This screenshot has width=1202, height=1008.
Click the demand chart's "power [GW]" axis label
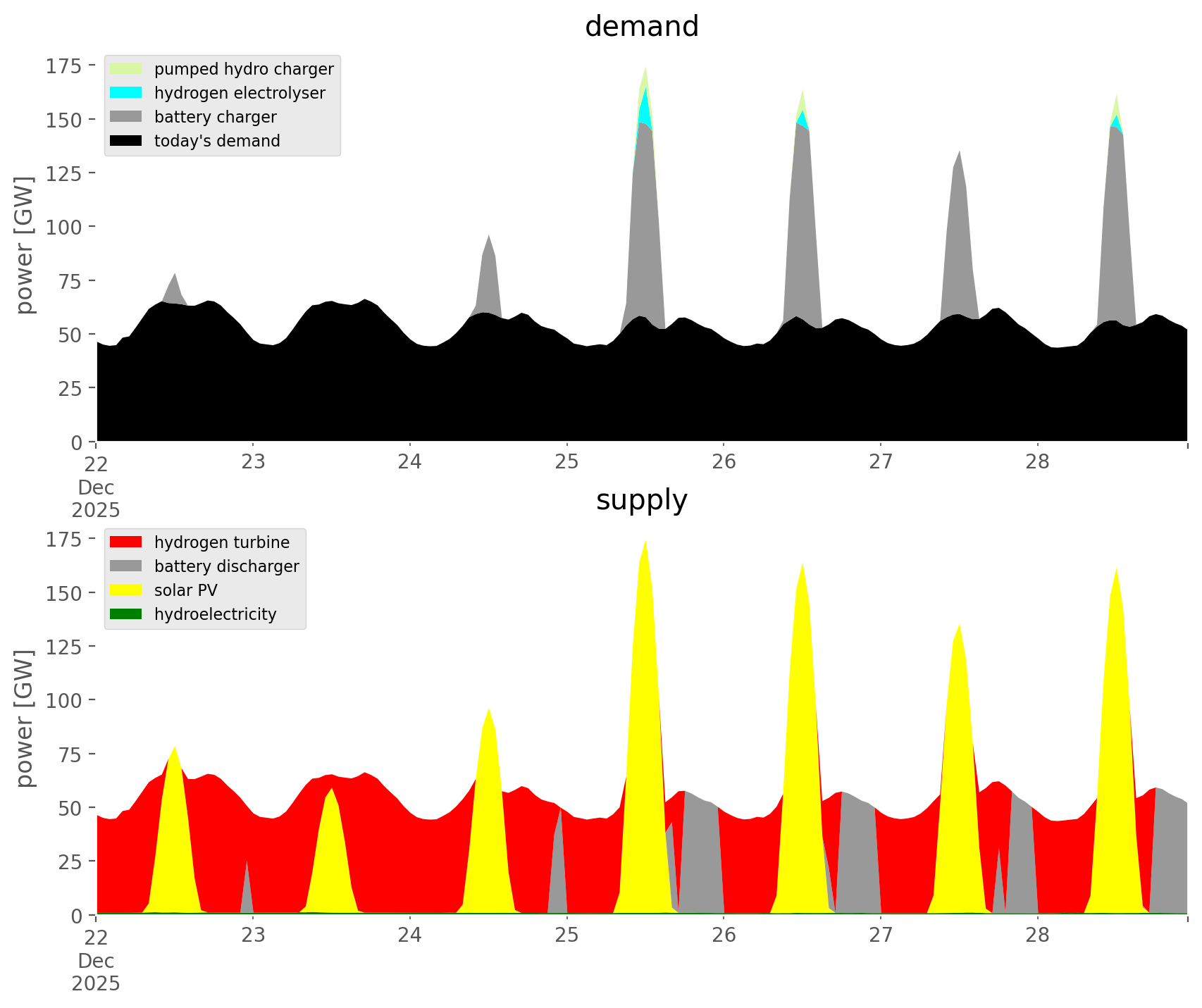click(25, 245)
